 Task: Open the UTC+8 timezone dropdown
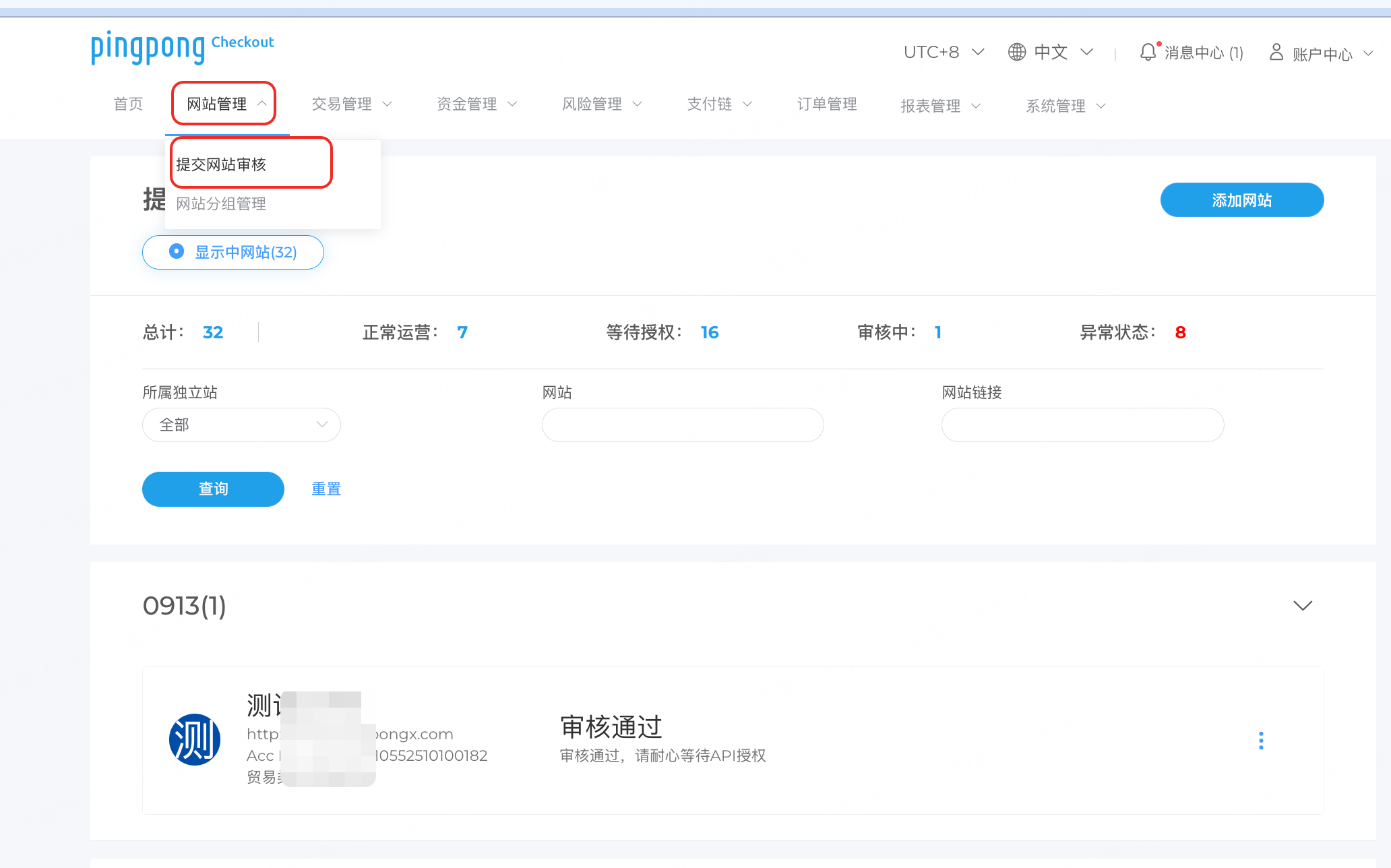coord(944,52)
